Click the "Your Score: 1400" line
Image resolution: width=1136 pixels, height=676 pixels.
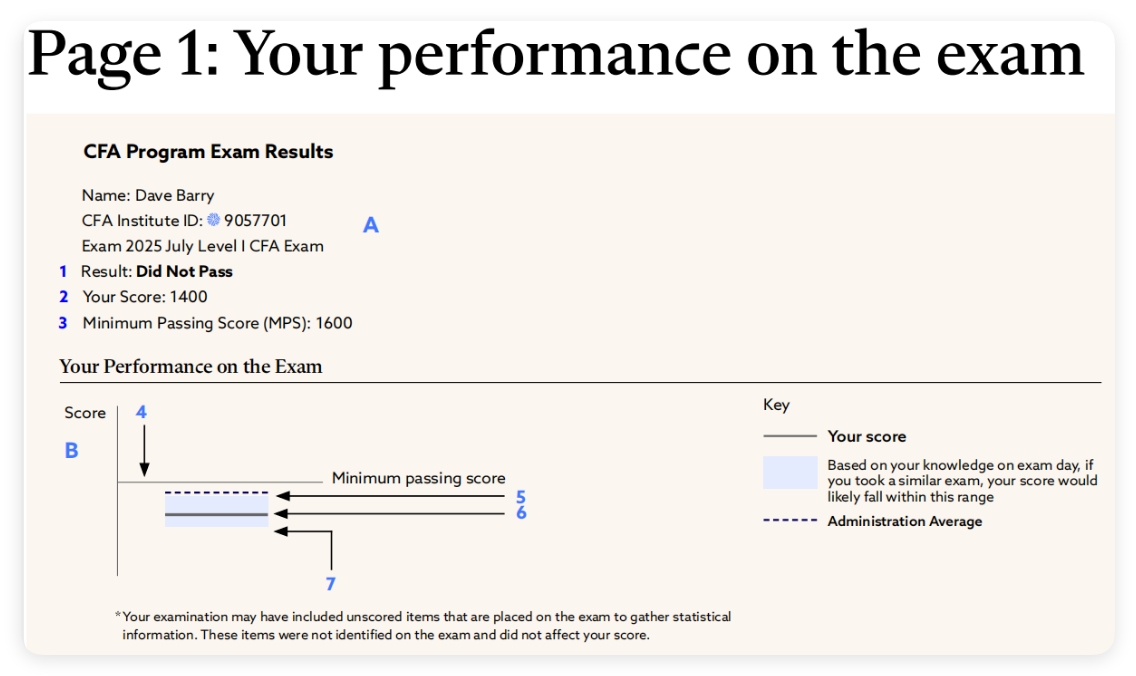click(x=145, y=297)
